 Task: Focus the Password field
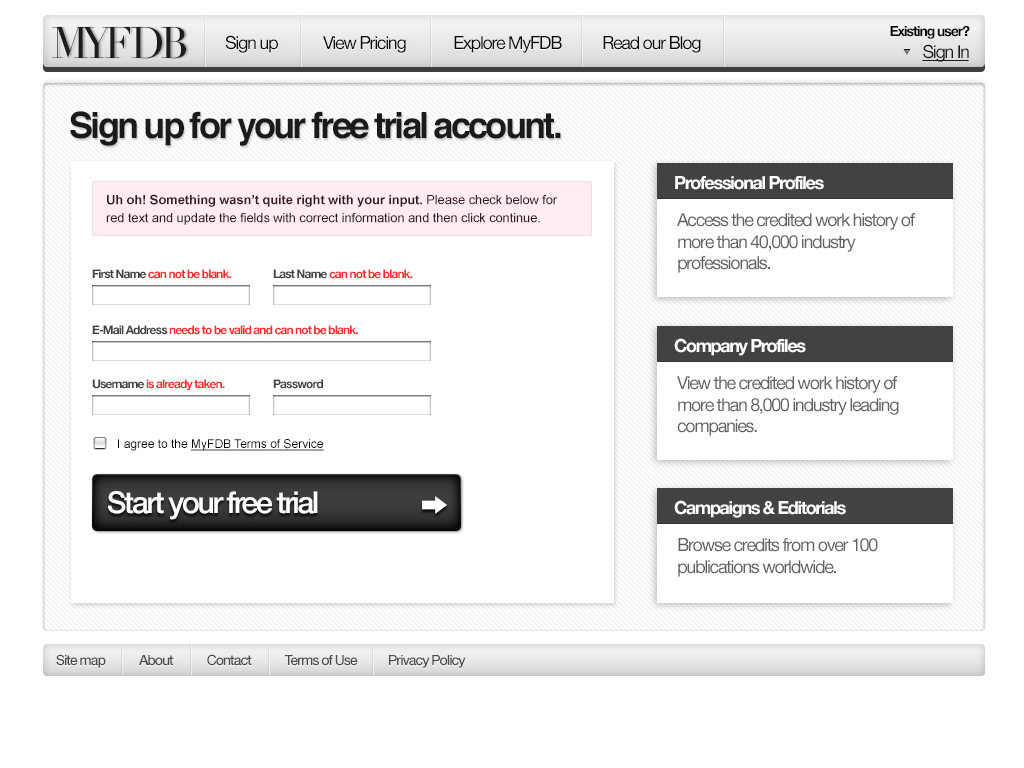click(352, 405)
